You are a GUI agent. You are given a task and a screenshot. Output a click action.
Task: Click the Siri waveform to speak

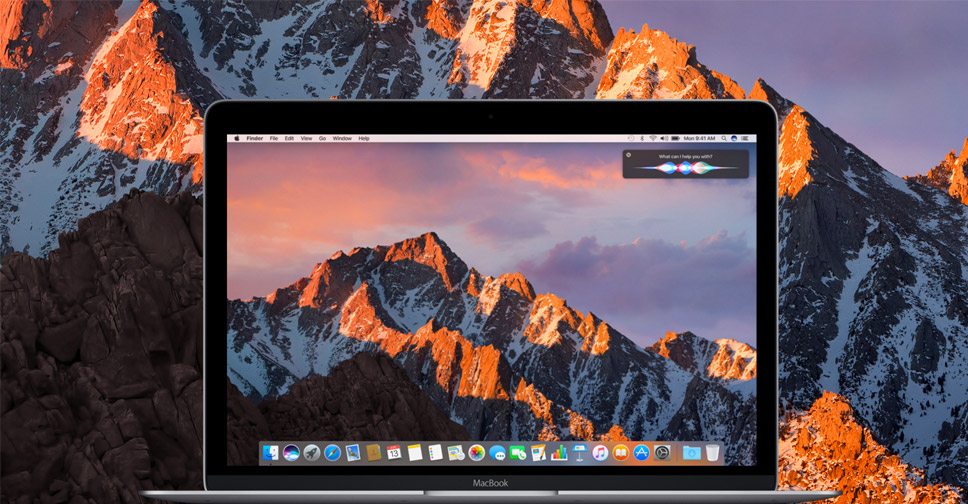(x=685, y=169)
